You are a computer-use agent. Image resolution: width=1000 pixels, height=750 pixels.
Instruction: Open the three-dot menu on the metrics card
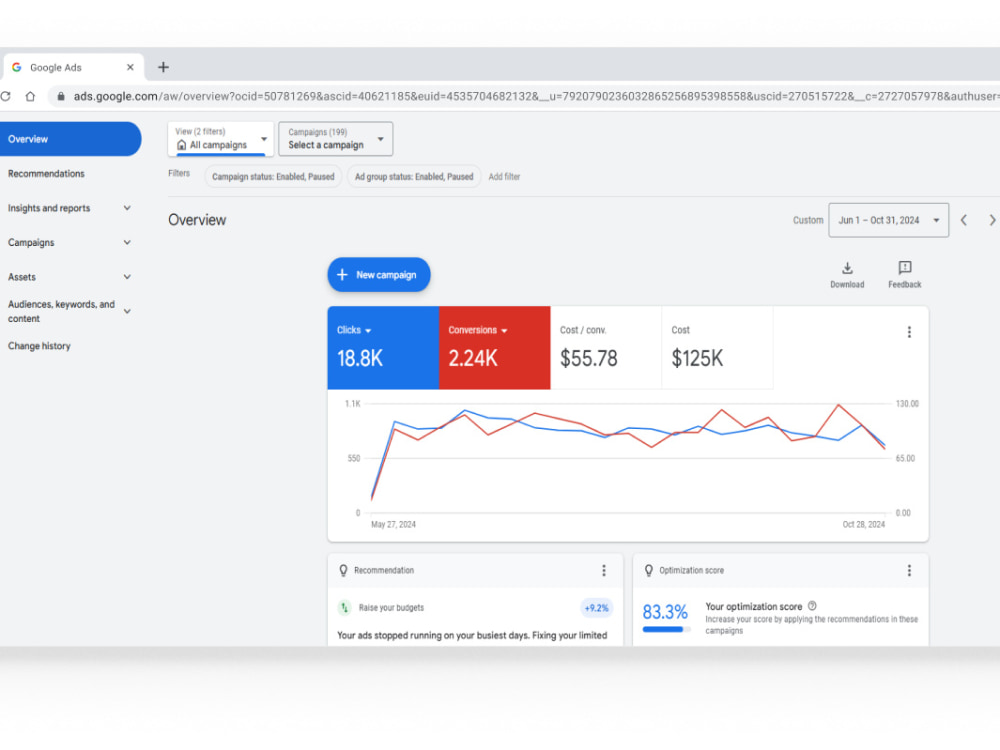(x=909, y=332)
